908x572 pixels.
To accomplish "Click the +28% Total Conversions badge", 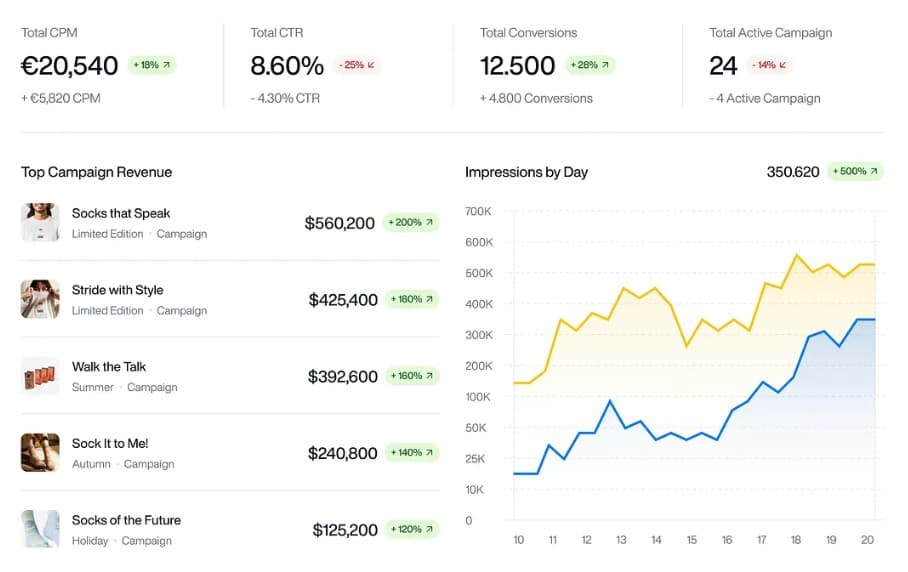I will point(589,66).
